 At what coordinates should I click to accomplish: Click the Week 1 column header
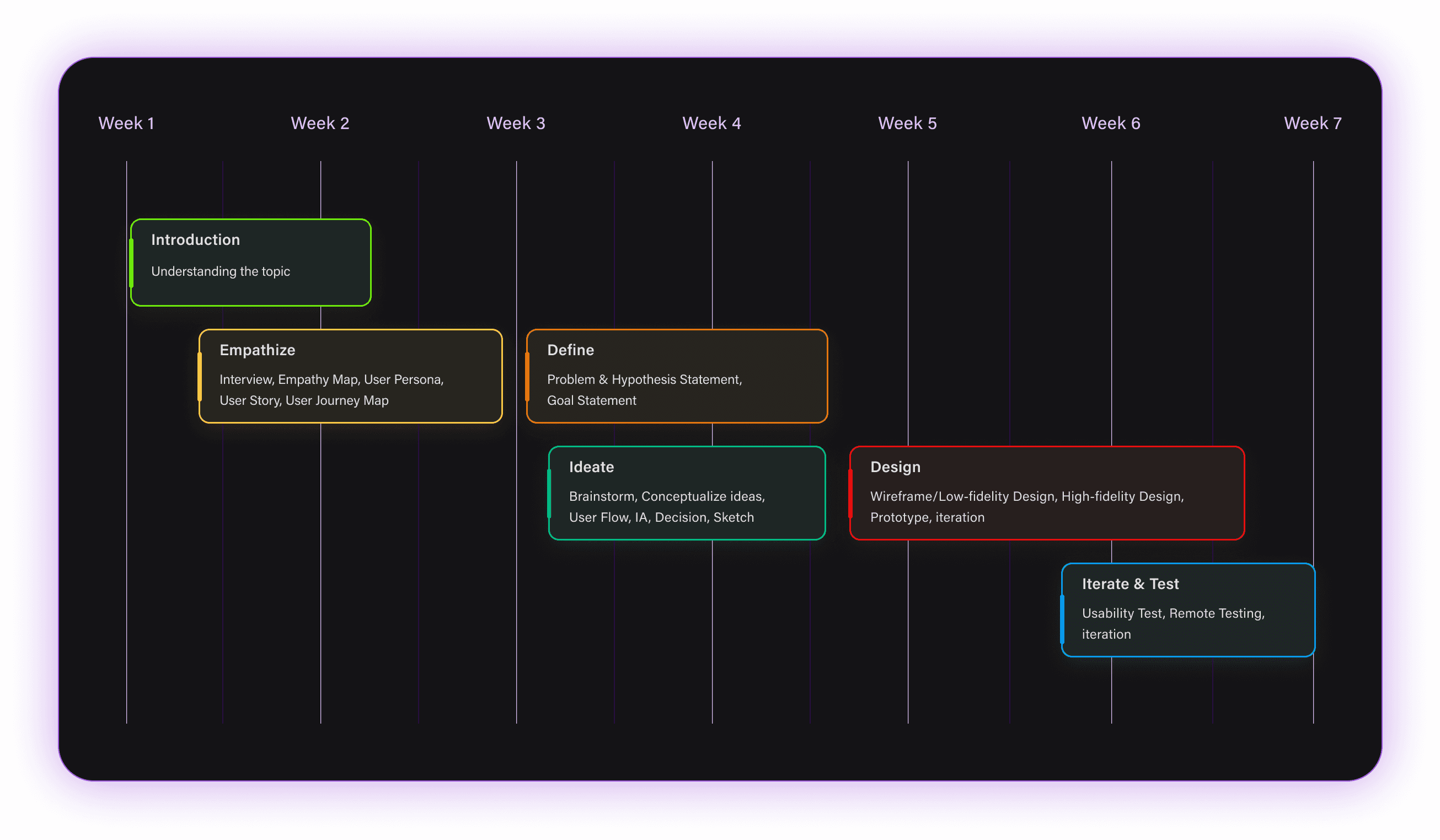point(126,123)
